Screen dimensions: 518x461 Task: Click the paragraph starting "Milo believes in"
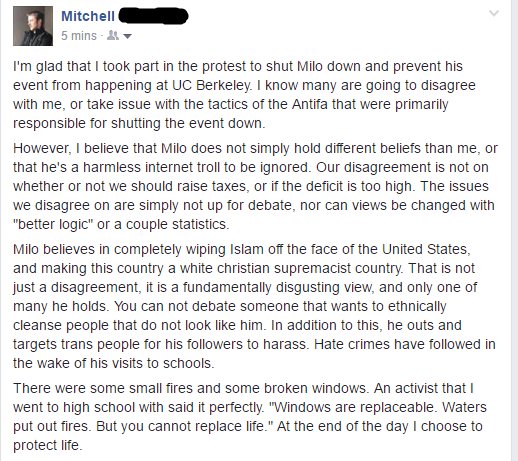coord(254,306)
